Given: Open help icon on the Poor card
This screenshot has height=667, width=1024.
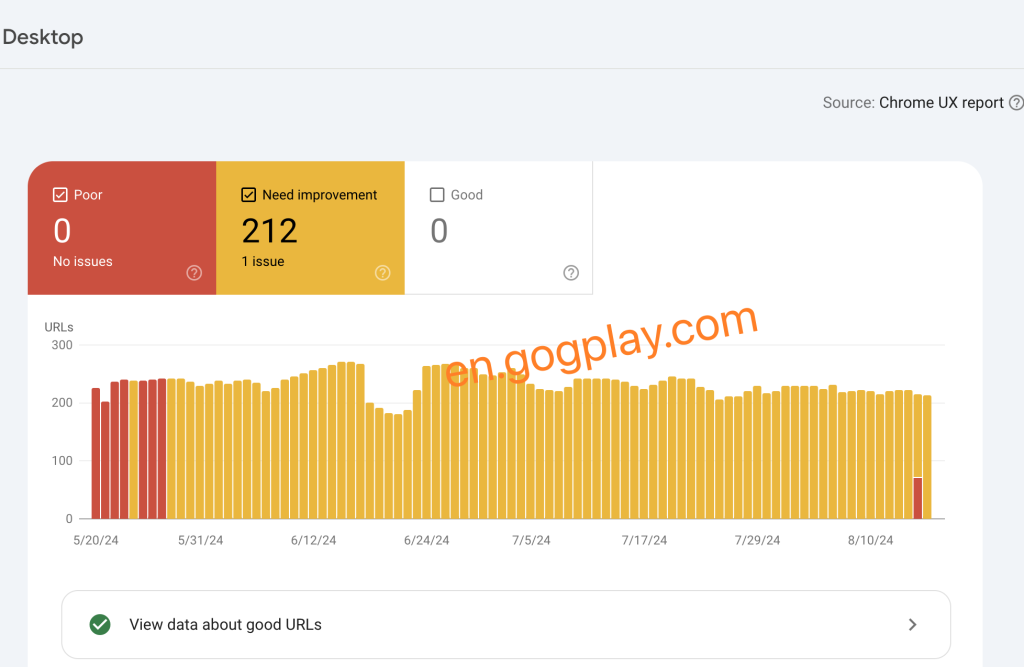Looking at the screenshot, I should [x=194, y=273].
